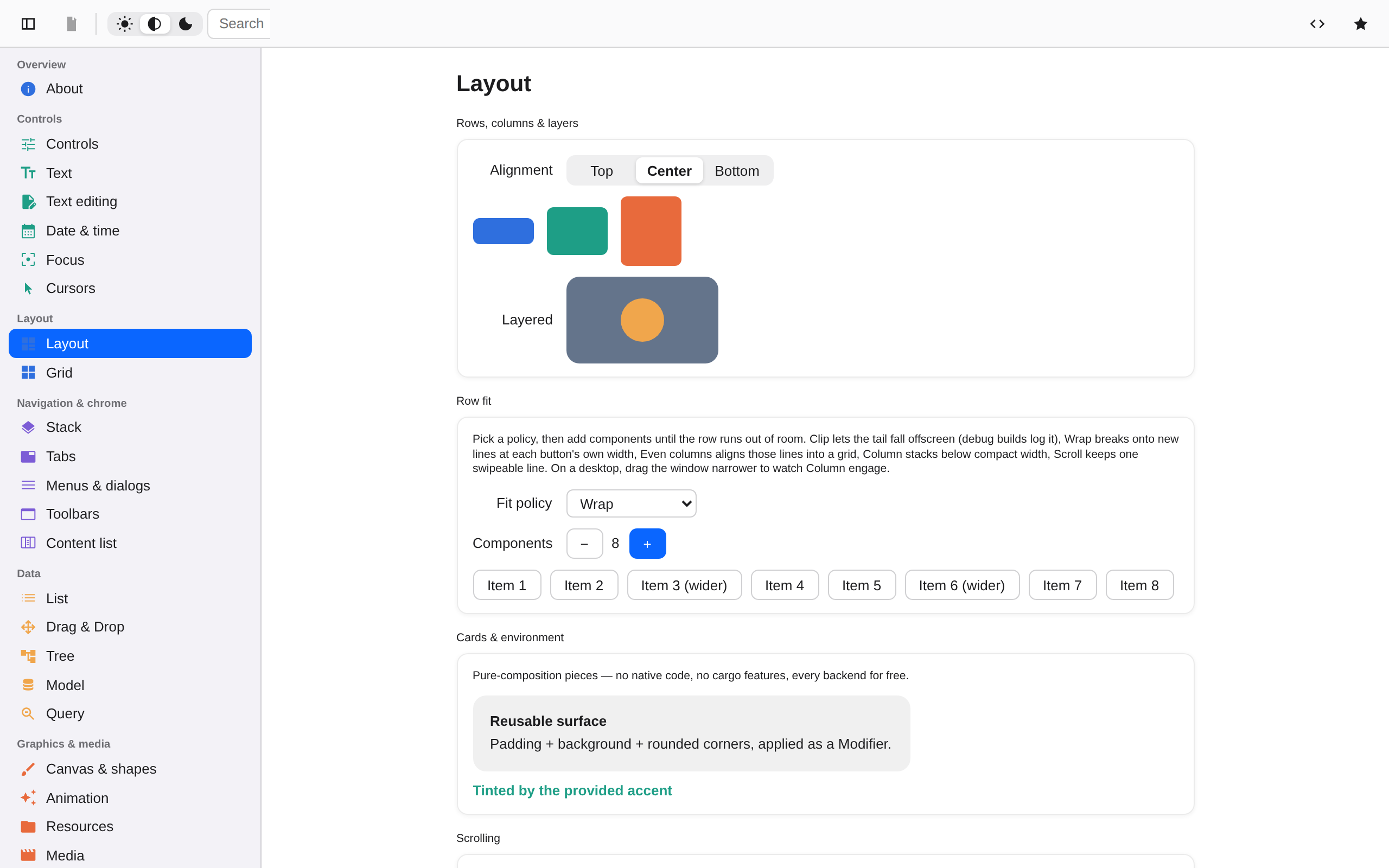Open Query magnifier icon

tap(28, 713)
